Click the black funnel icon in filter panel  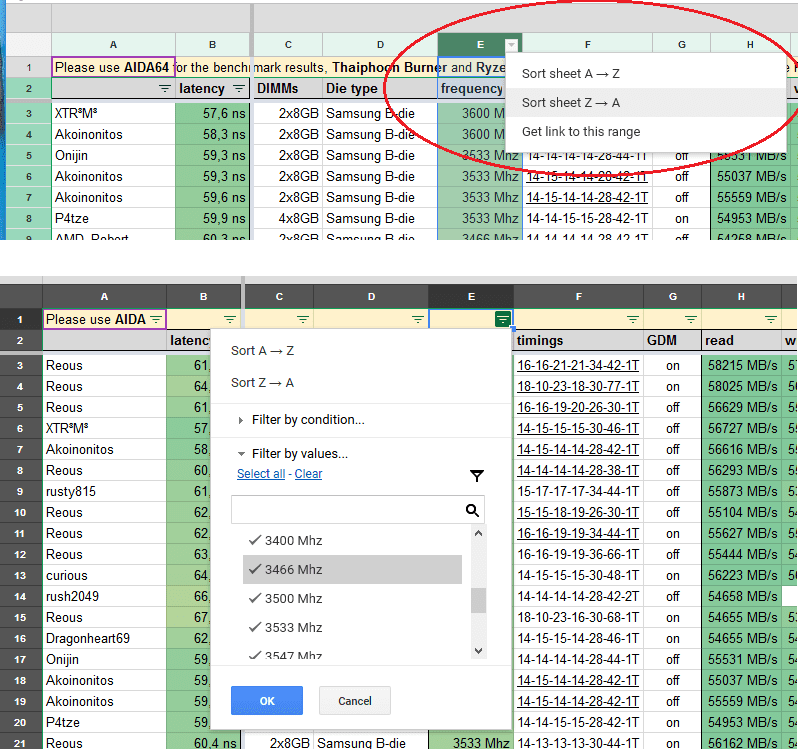click(x=477, y=475)
